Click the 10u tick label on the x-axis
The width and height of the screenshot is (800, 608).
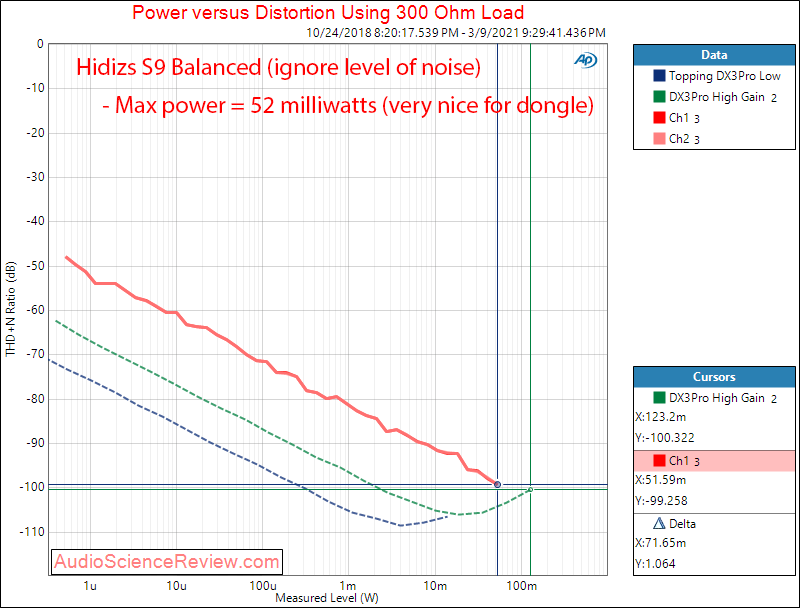click(177, 586)
